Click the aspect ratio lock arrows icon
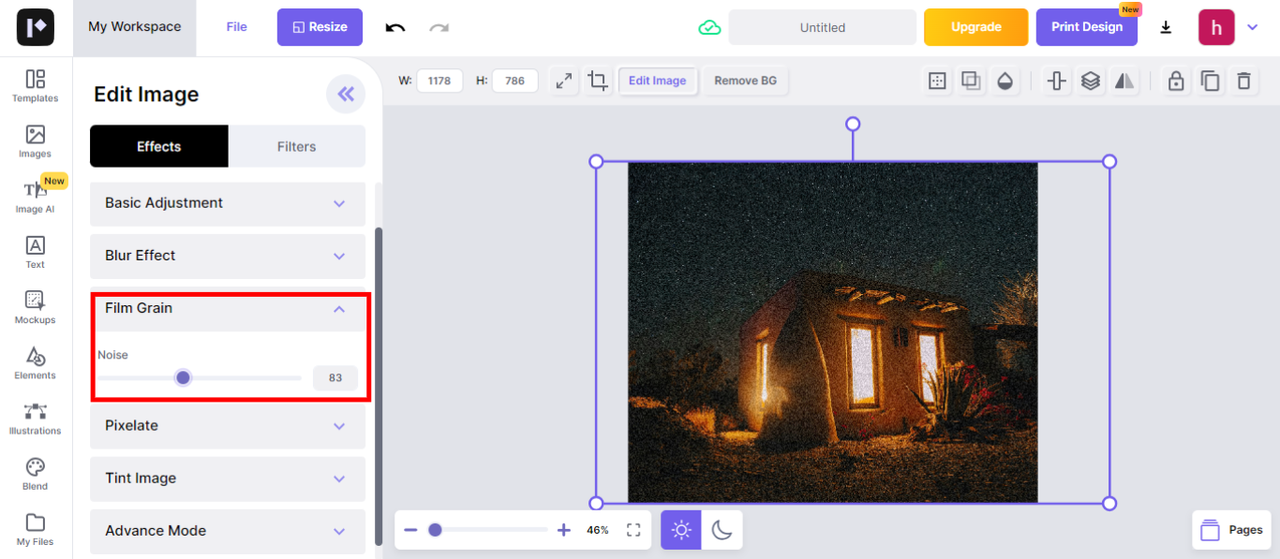The image size is (1280, 559). 564,81
